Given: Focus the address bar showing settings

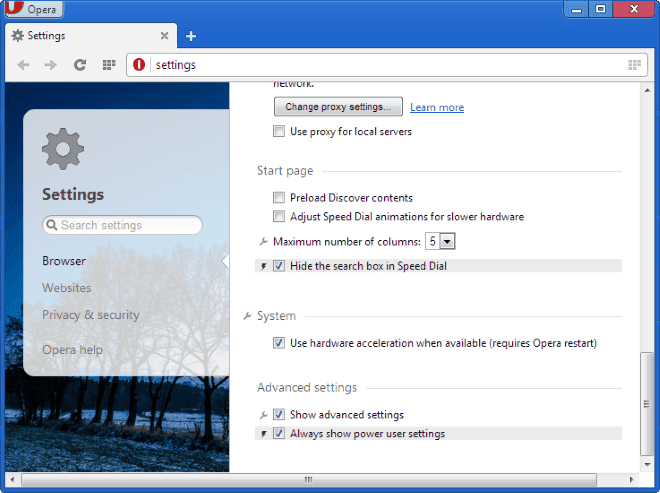Looking at the screenshot, I should pyautogui.click(x=387, y=65).
